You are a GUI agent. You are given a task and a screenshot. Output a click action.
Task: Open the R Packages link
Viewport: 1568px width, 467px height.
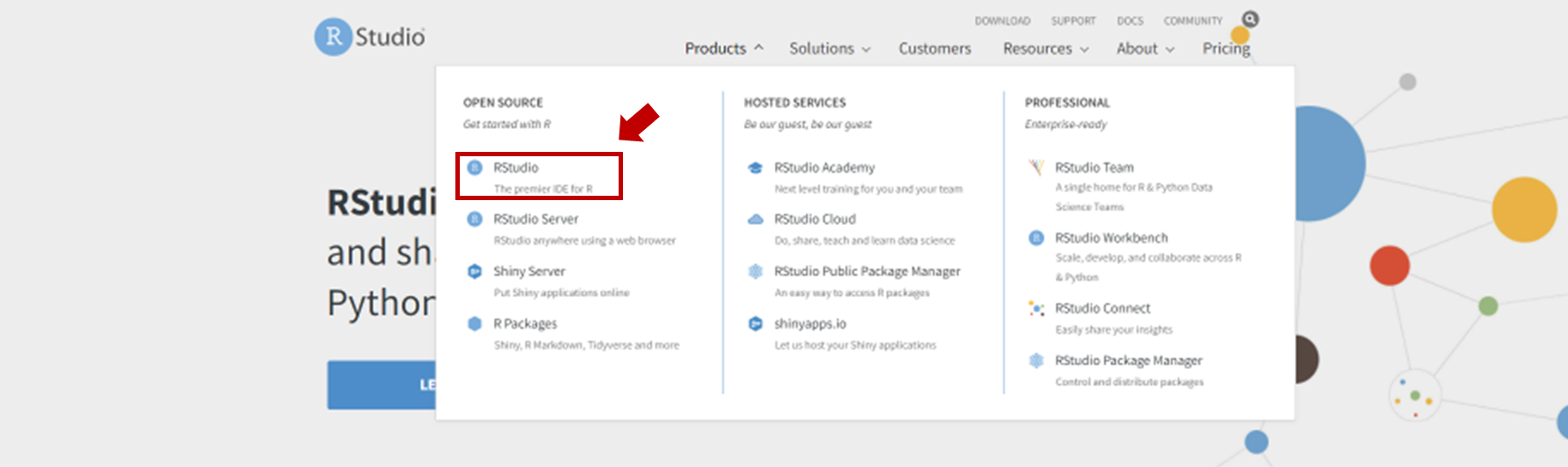[525, 324]
